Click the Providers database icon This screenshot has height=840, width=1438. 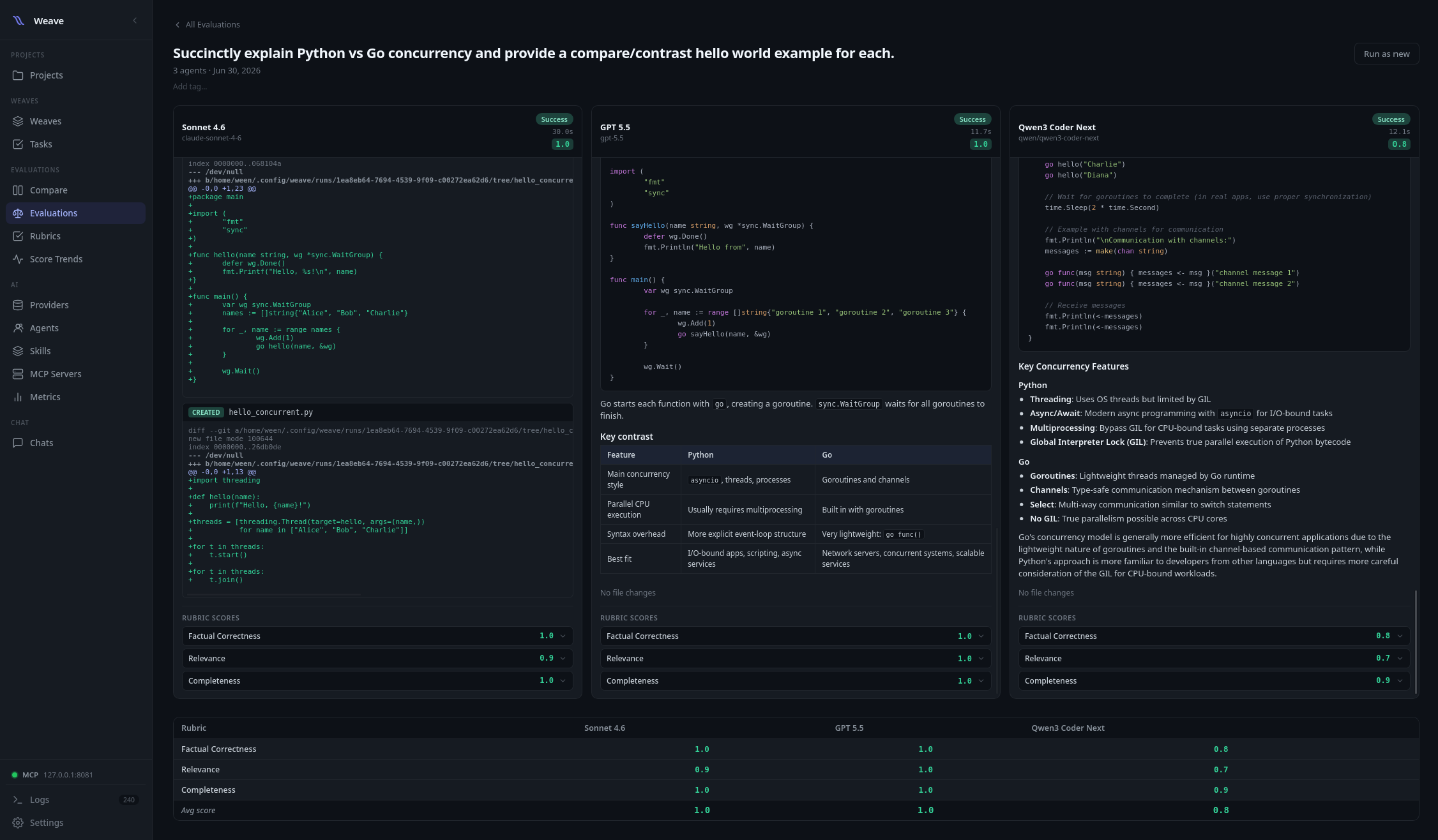click(18, 305)
